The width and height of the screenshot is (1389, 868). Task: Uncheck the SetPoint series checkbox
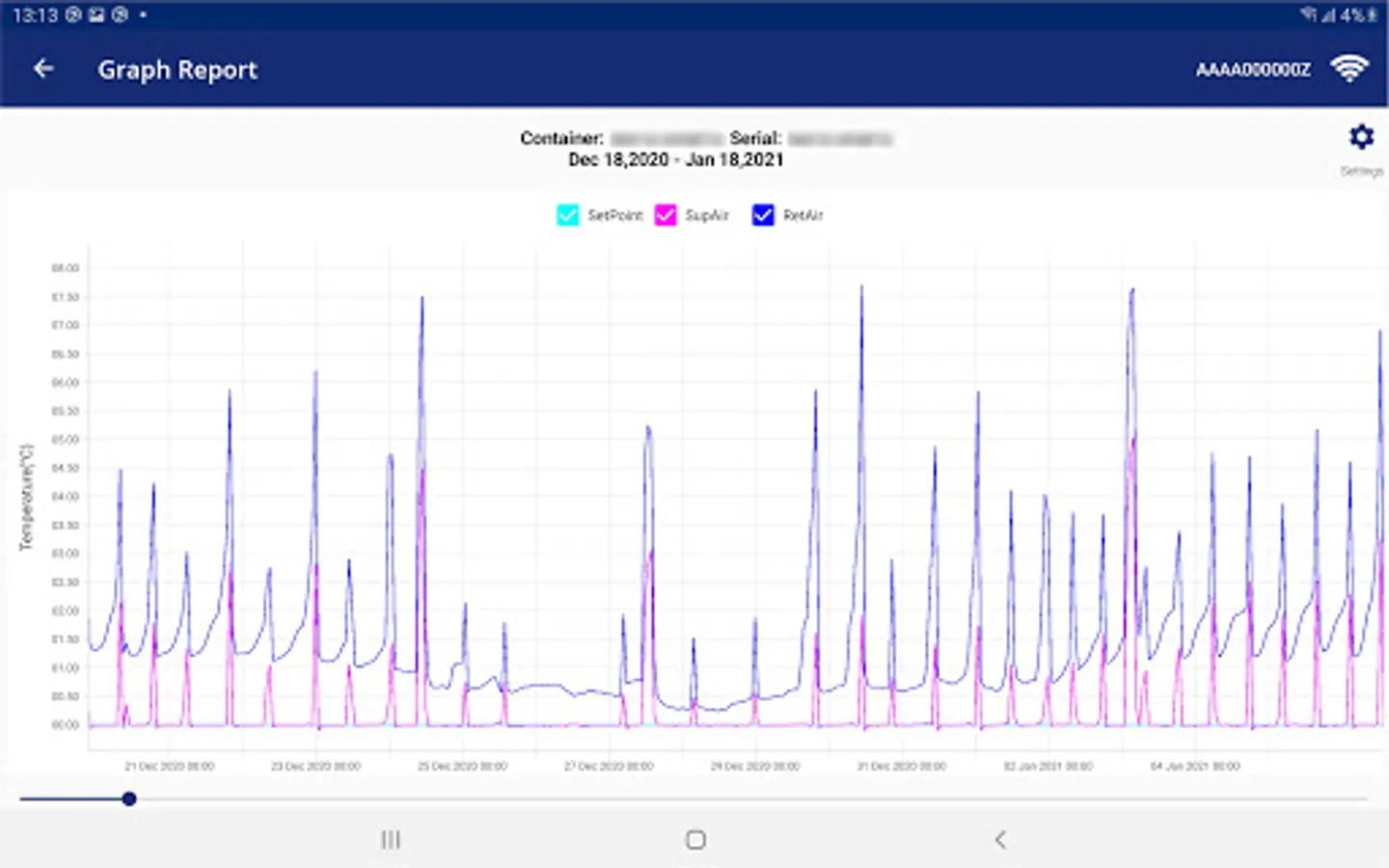tap(568, 215)
